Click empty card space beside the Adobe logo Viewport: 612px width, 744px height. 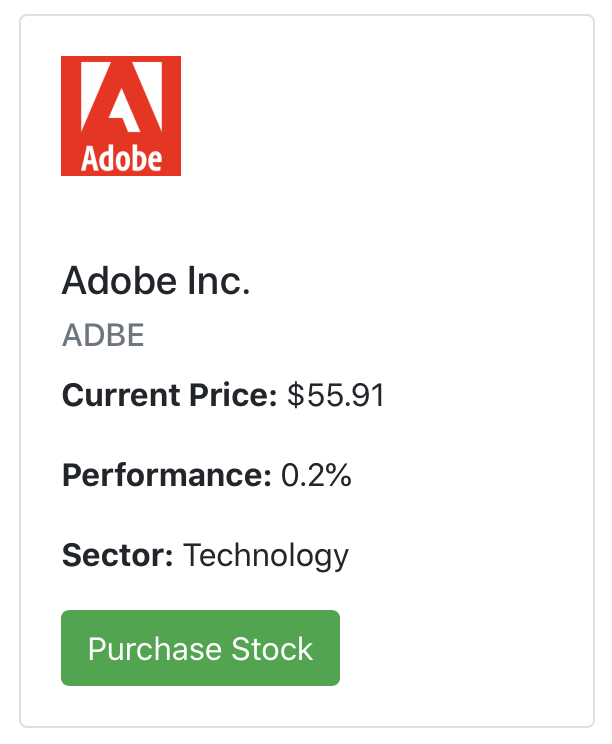(380, 116)
